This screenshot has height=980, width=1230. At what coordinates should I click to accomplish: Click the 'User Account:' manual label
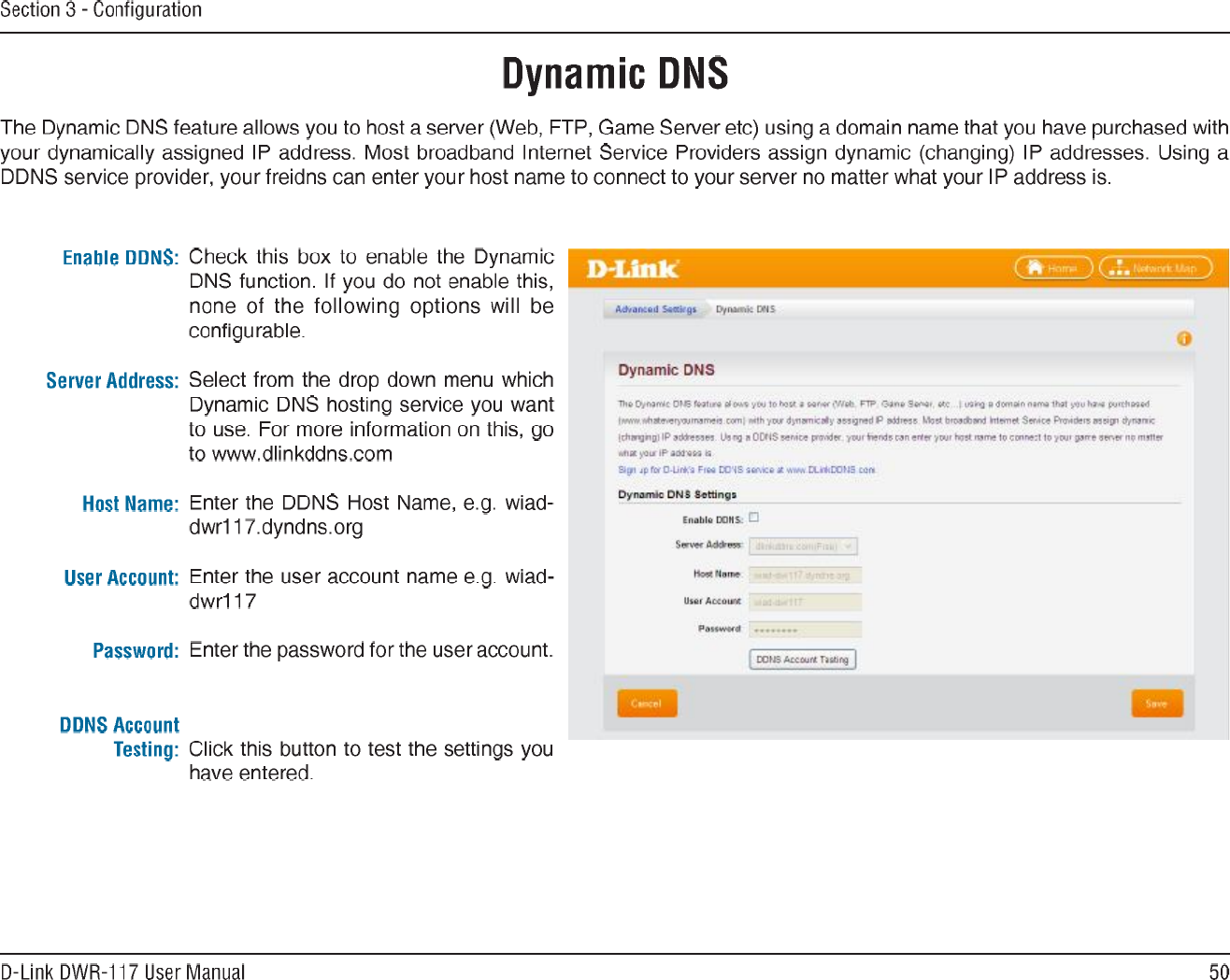(122, 578)
